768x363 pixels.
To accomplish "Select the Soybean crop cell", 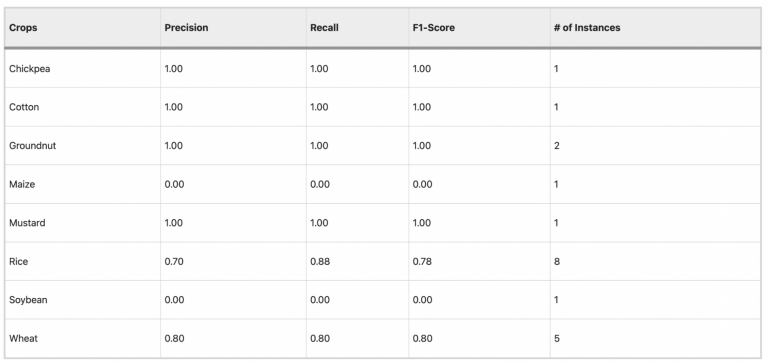I will [x=28, y=300].
